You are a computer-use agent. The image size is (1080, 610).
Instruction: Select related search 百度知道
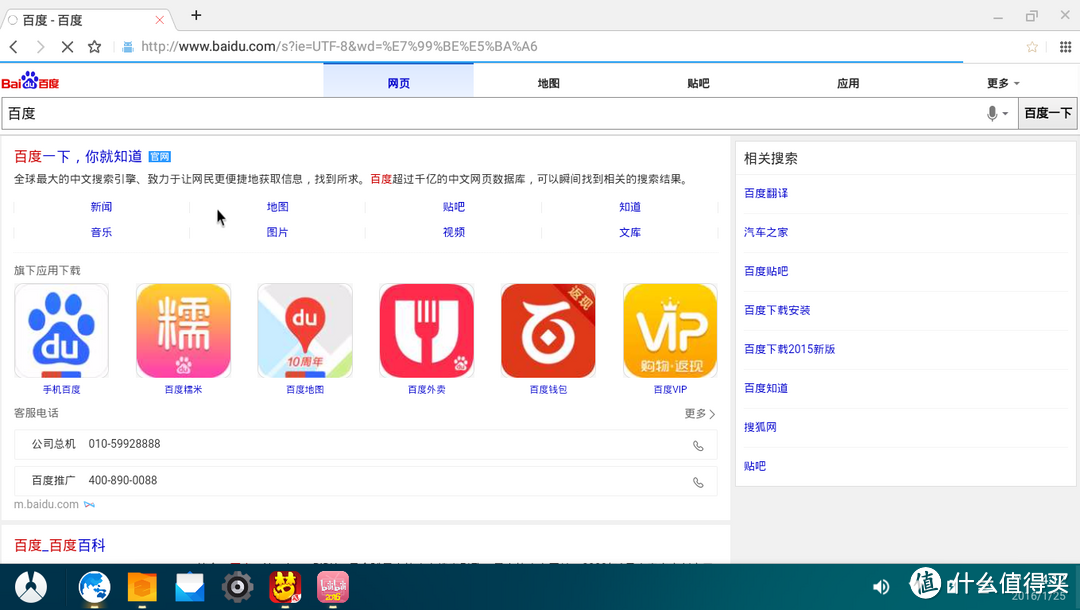[x=766, y=388]
